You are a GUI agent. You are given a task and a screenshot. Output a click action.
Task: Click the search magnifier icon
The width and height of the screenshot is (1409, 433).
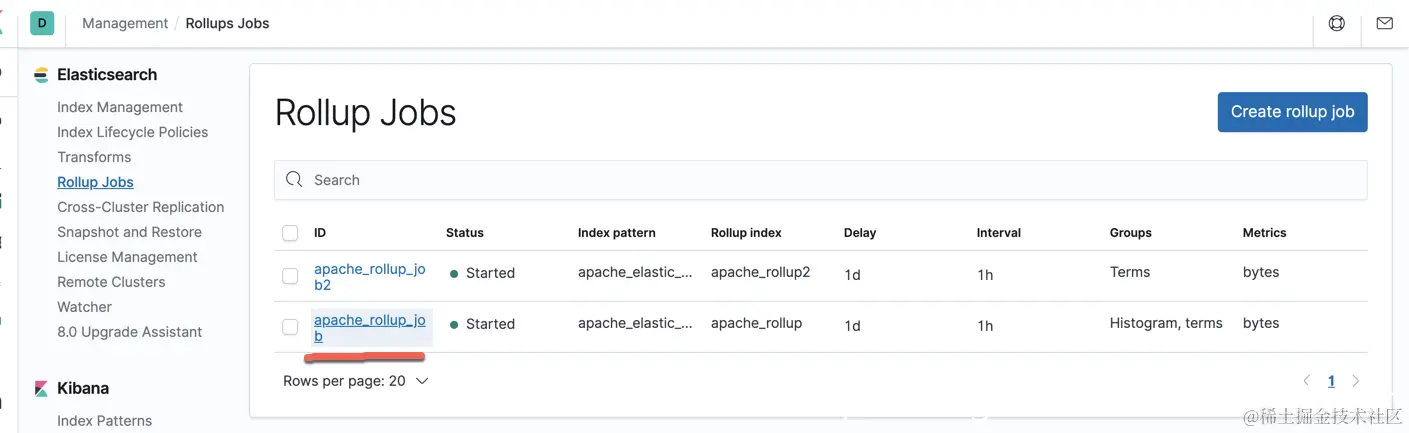click(294, 180)
